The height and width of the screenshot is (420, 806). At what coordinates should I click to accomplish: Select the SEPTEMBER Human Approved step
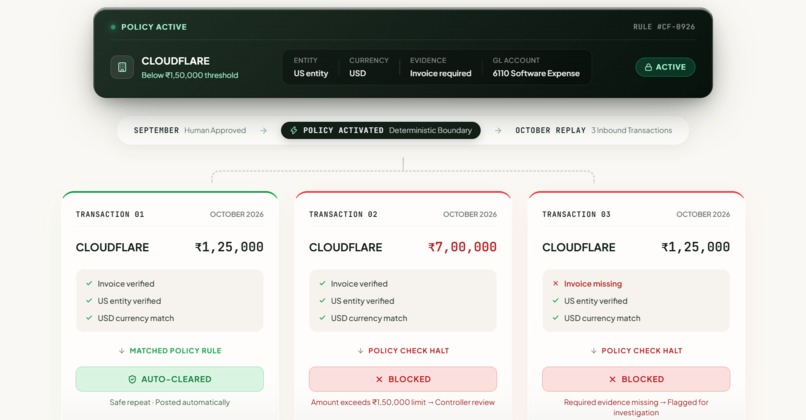(x=190, y=131)
